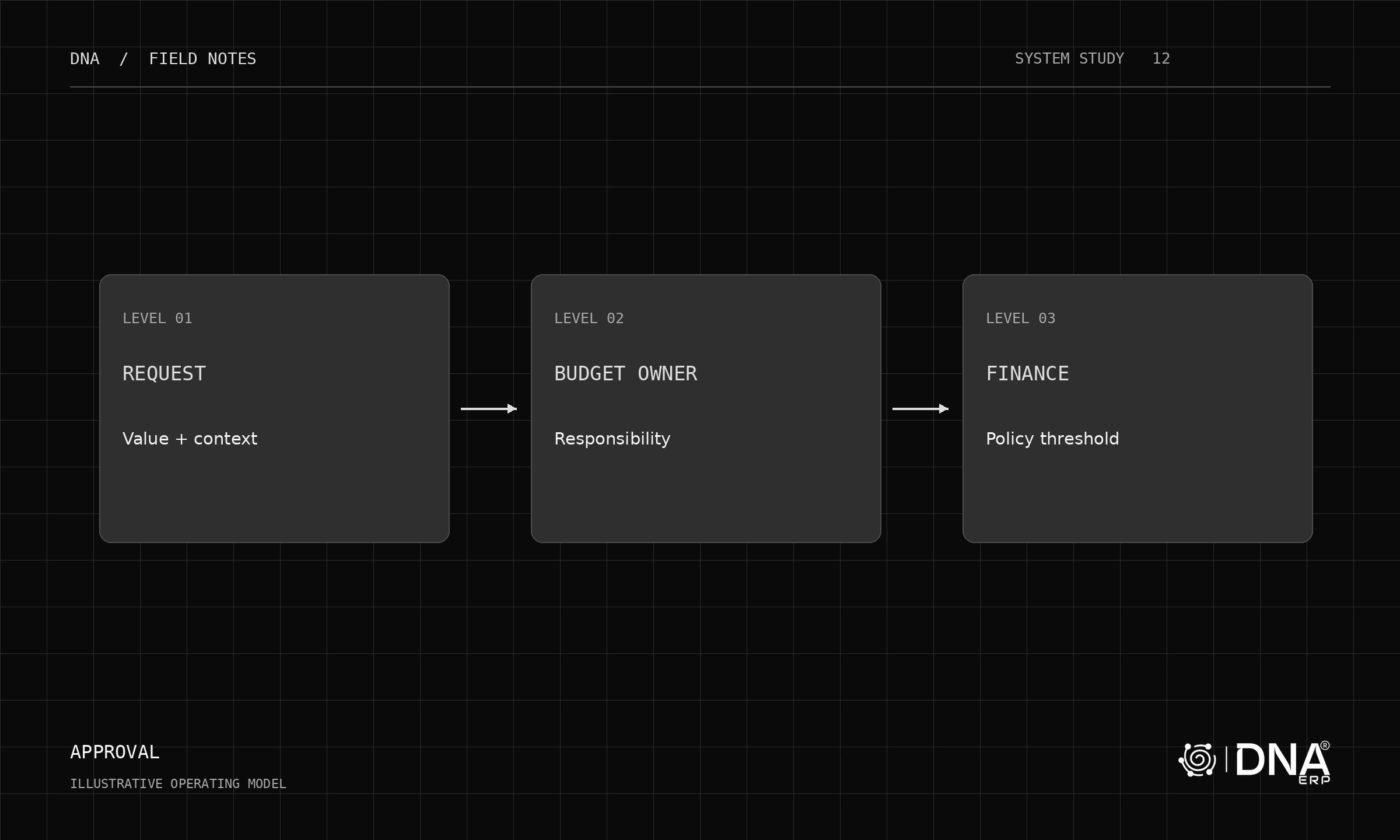Click 'FIELD NOTES' in the header
The height and width of the screenshot is (840, 1400).
202,59
